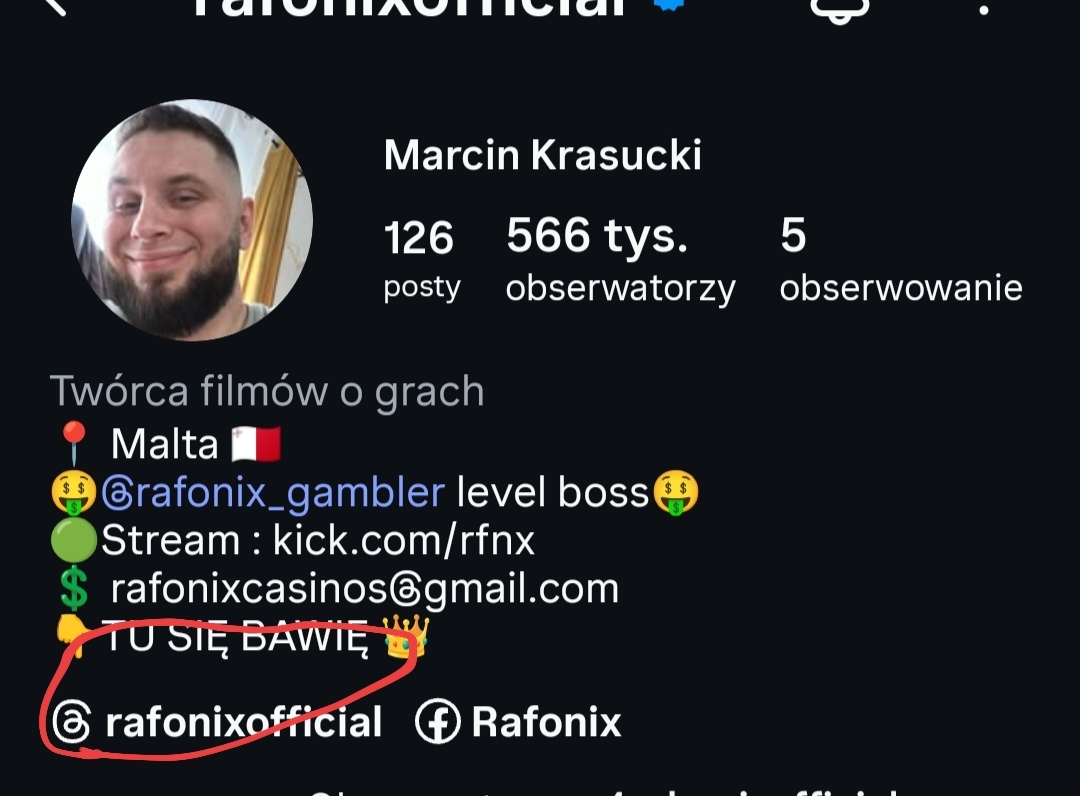The width and height of the screenshot is (1080, 796).
Task: Open the profile picture thumbnail
Action: pos(192,220)
